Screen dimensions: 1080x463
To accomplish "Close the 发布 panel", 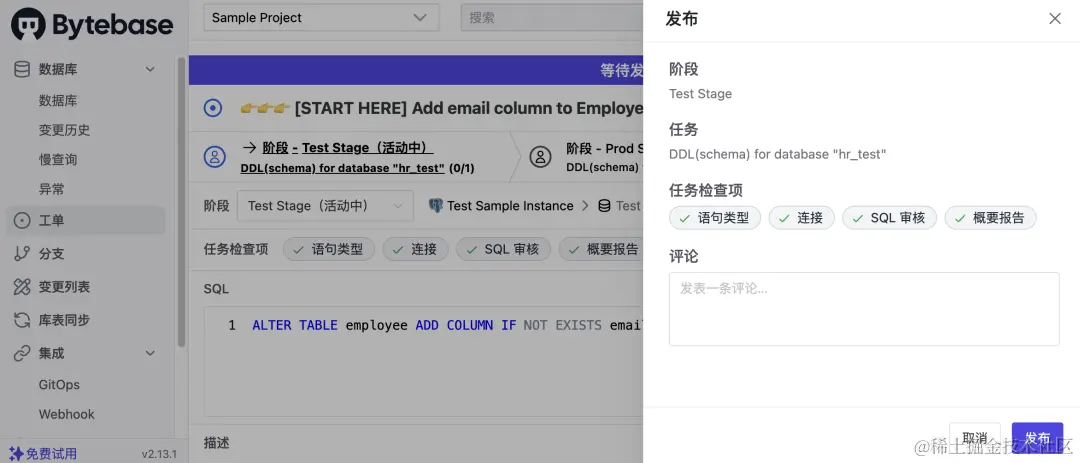I will [x=1055, y=19].
